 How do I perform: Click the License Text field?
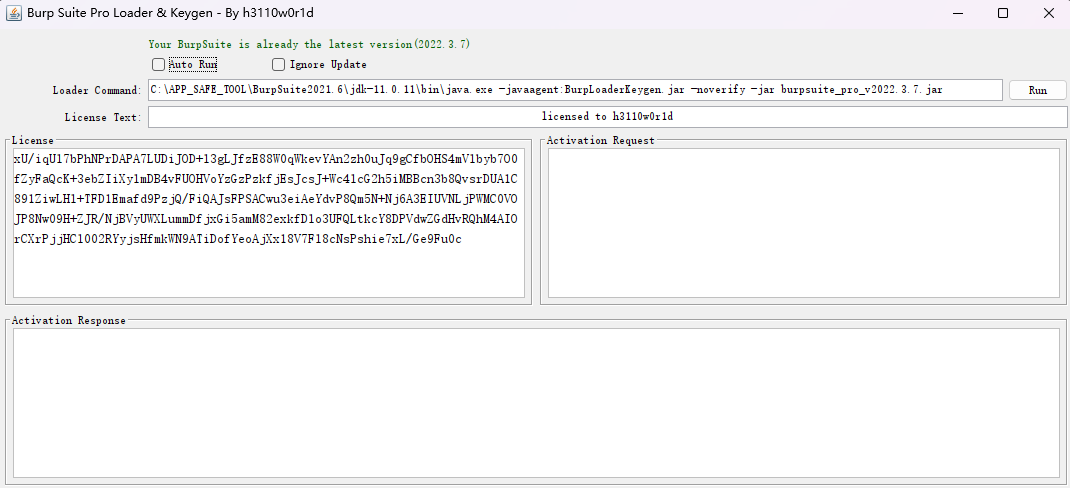pos(607,117)
